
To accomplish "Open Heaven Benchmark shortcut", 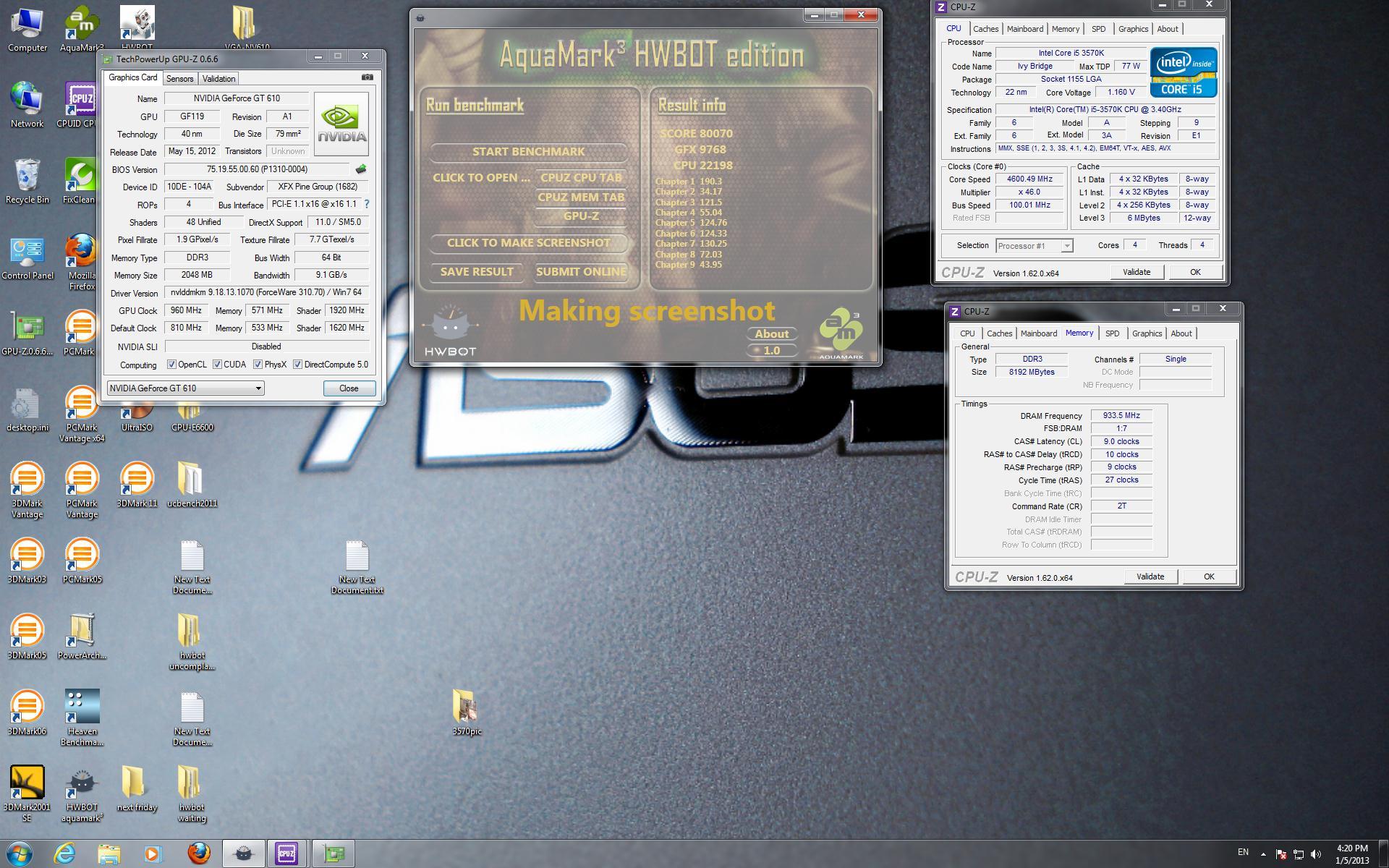I will (82, 718).
